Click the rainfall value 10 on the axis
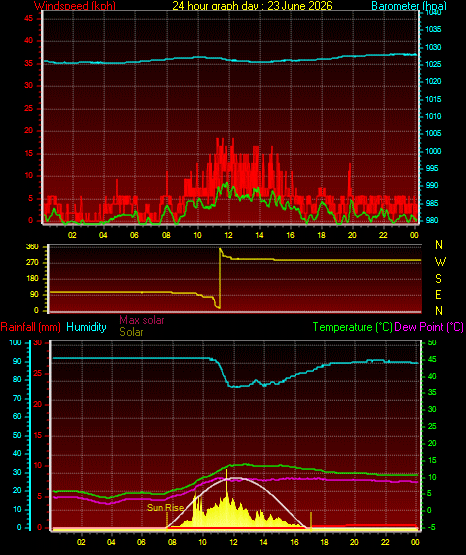This screenshot has width=466, height=555. (38, 465)
